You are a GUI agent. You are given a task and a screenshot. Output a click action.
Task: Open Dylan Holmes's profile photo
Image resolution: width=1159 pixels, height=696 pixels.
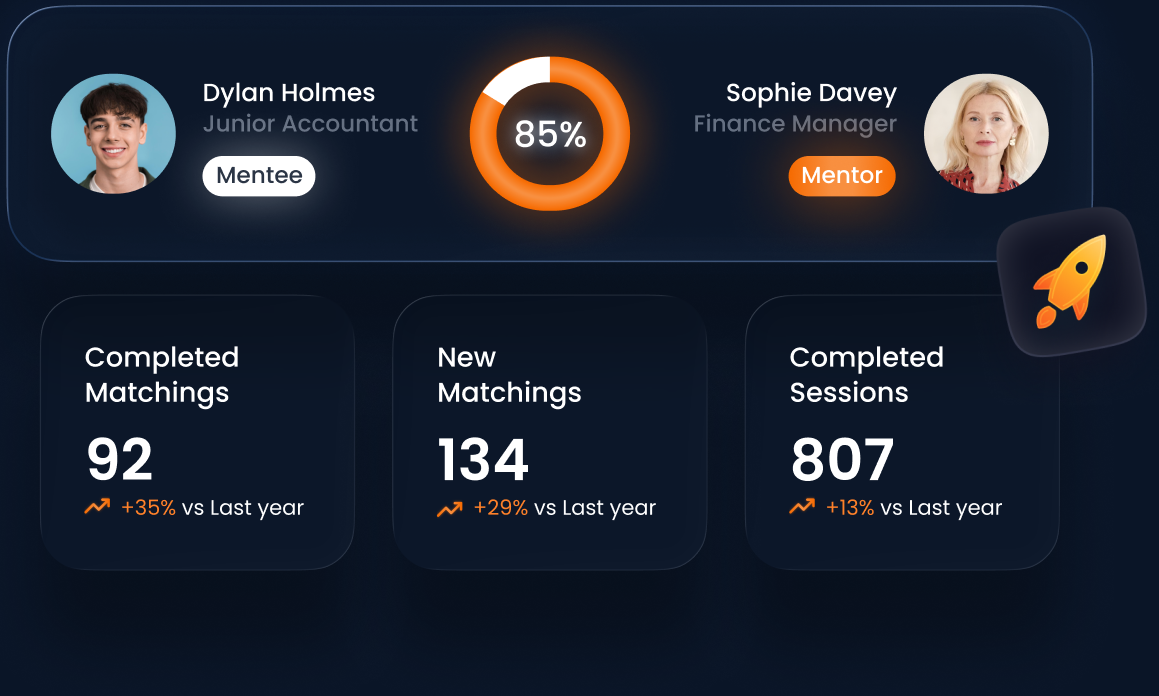(113, 134)
